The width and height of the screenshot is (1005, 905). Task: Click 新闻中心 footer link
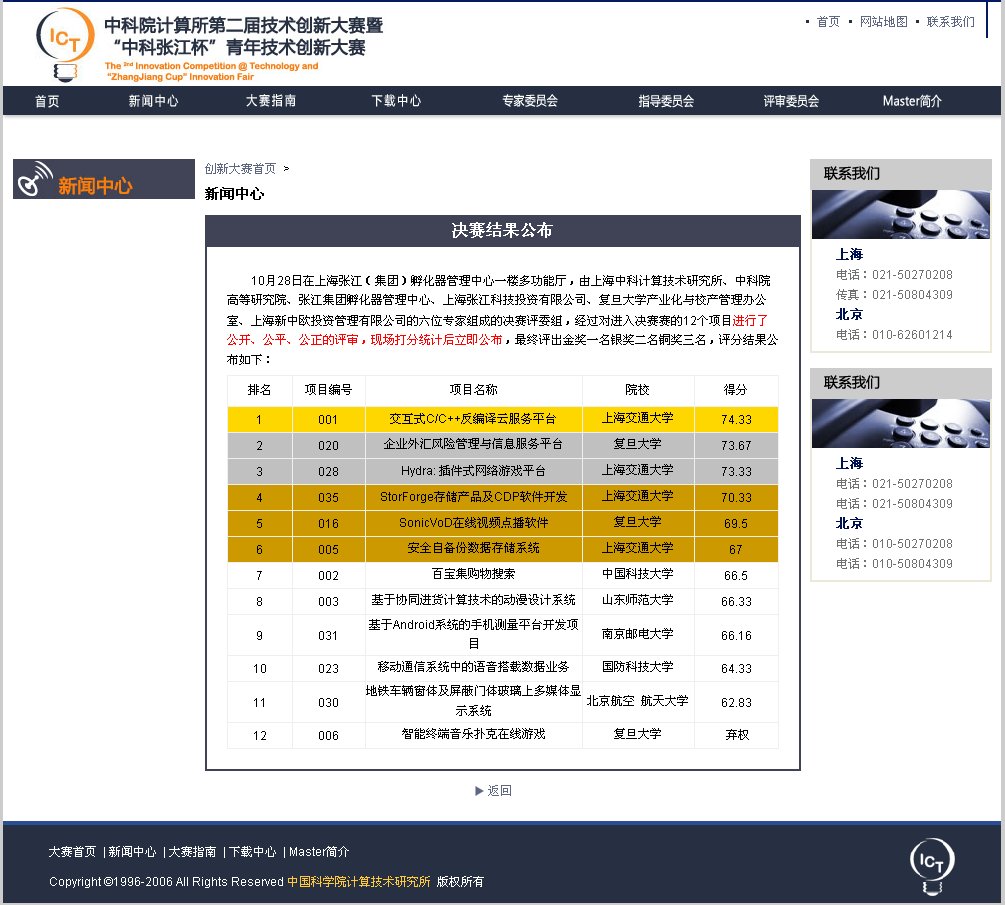[132, 852]
